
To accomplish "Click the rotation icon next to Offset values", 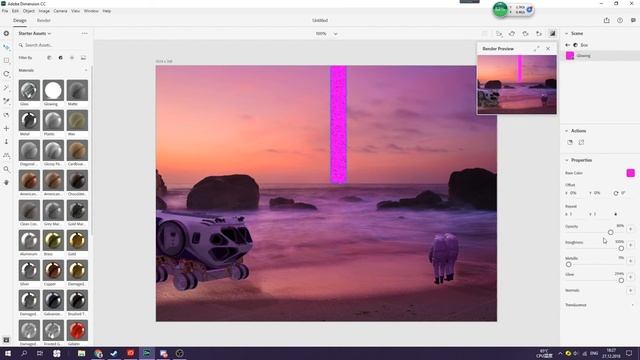I will coord(616,193).
